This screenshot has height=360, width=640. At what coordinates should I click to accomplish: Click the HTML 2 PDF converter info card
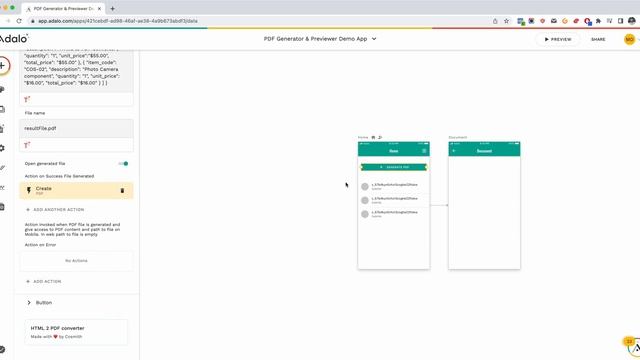[76, 332]
